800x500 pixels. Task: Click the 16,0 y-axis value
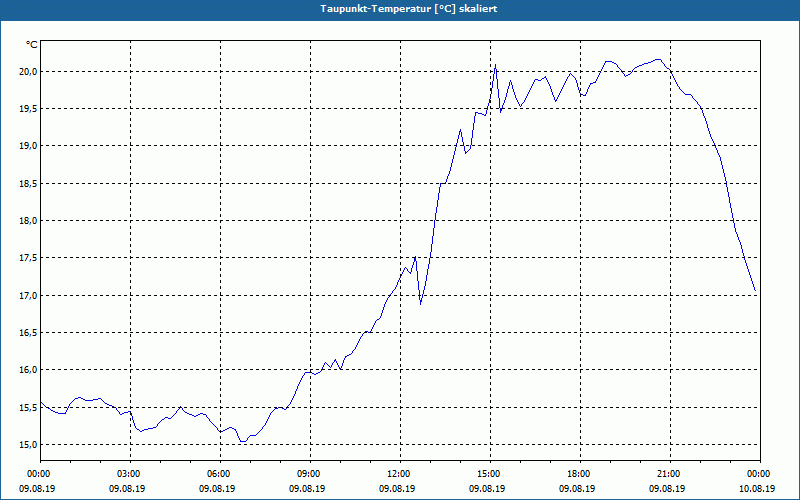[x=29, y=370]
